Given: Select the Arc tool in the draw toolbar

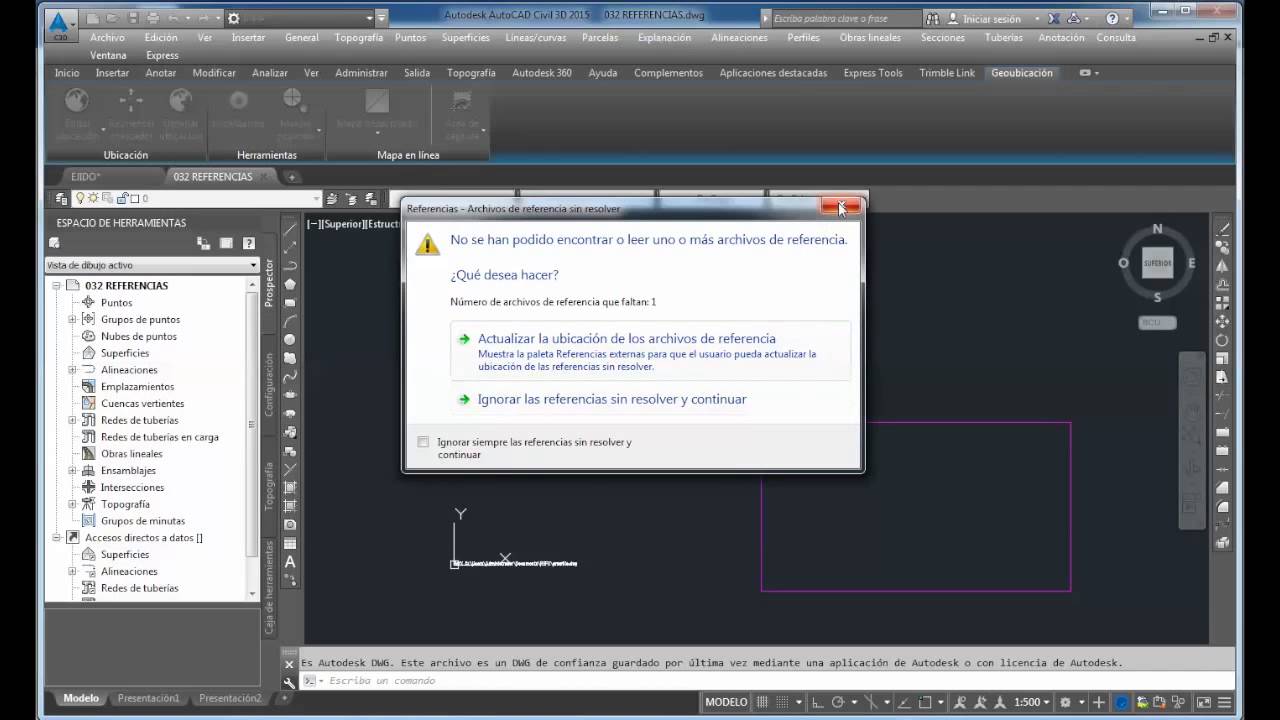Looking at the screenshot, I should pos(290,321).
